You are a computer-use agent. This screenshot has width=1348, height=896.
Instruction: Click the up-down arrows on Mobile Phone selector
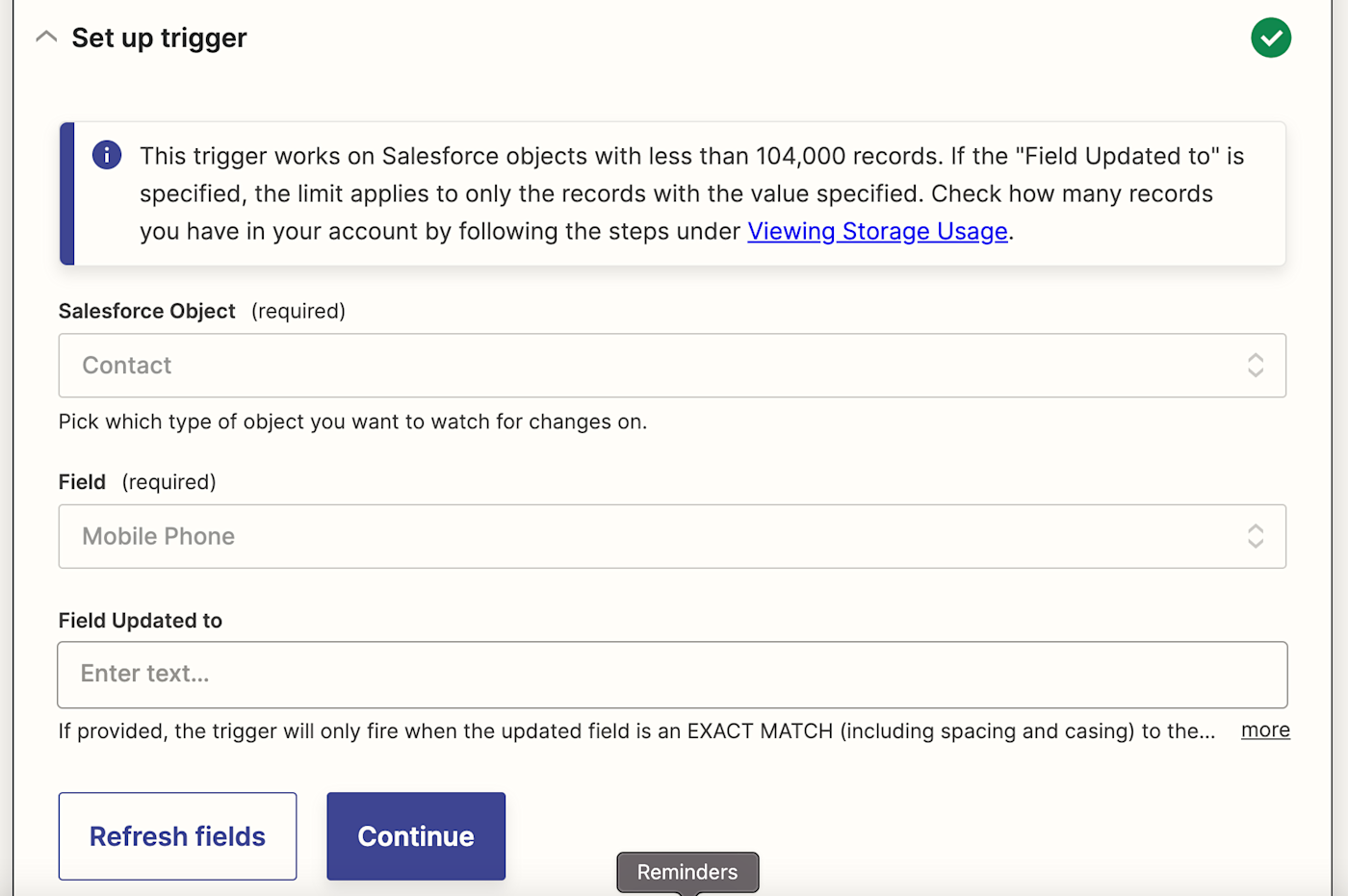point(1255,536)
